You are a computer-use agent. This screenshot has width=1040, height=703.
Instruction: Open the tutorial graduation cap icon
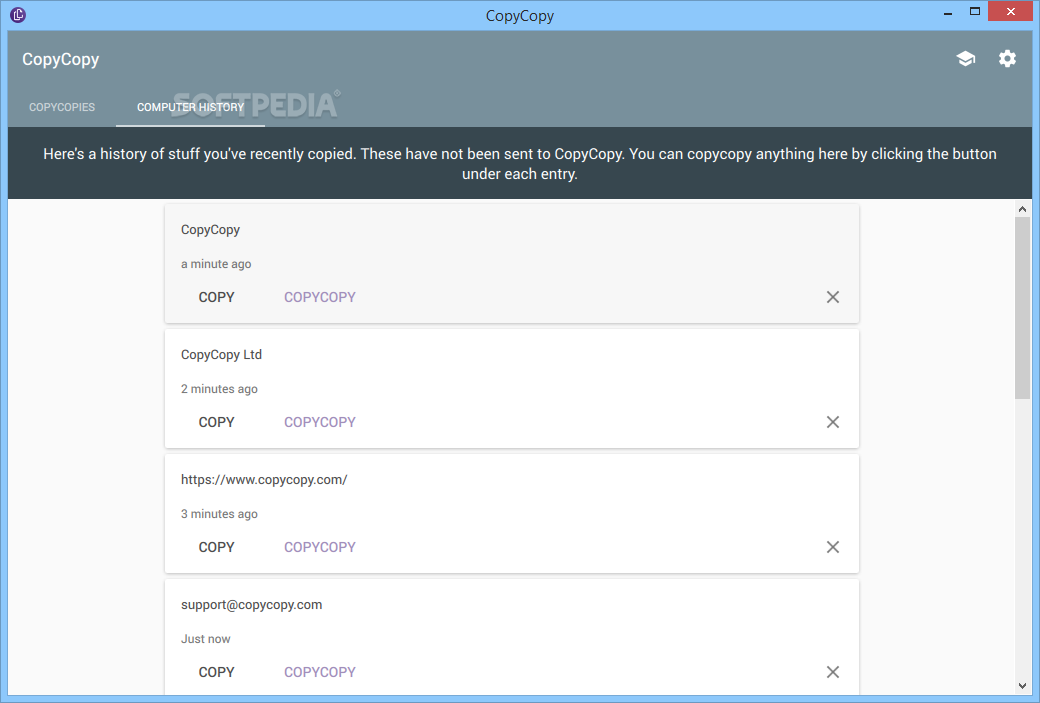click(966, 59)
